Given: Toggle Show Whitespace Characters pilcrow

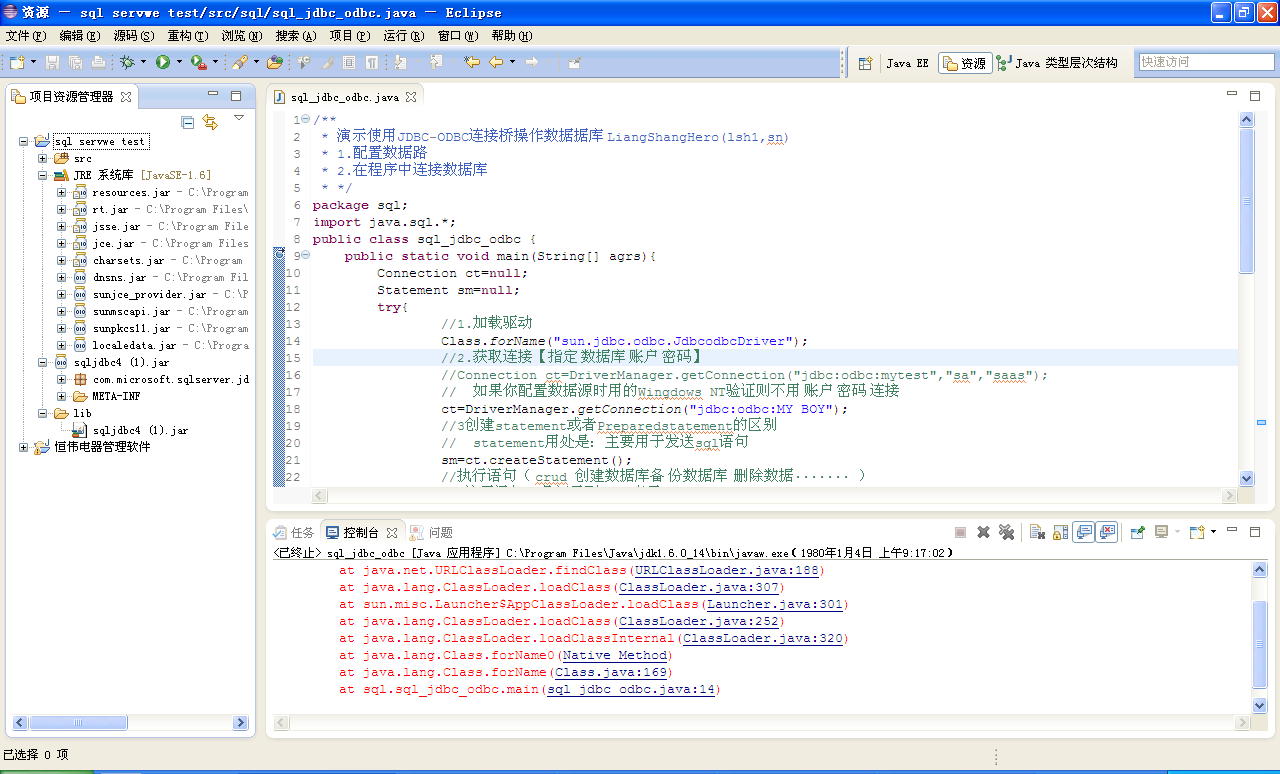Looking at the screenshot, I should click(371, 62).
